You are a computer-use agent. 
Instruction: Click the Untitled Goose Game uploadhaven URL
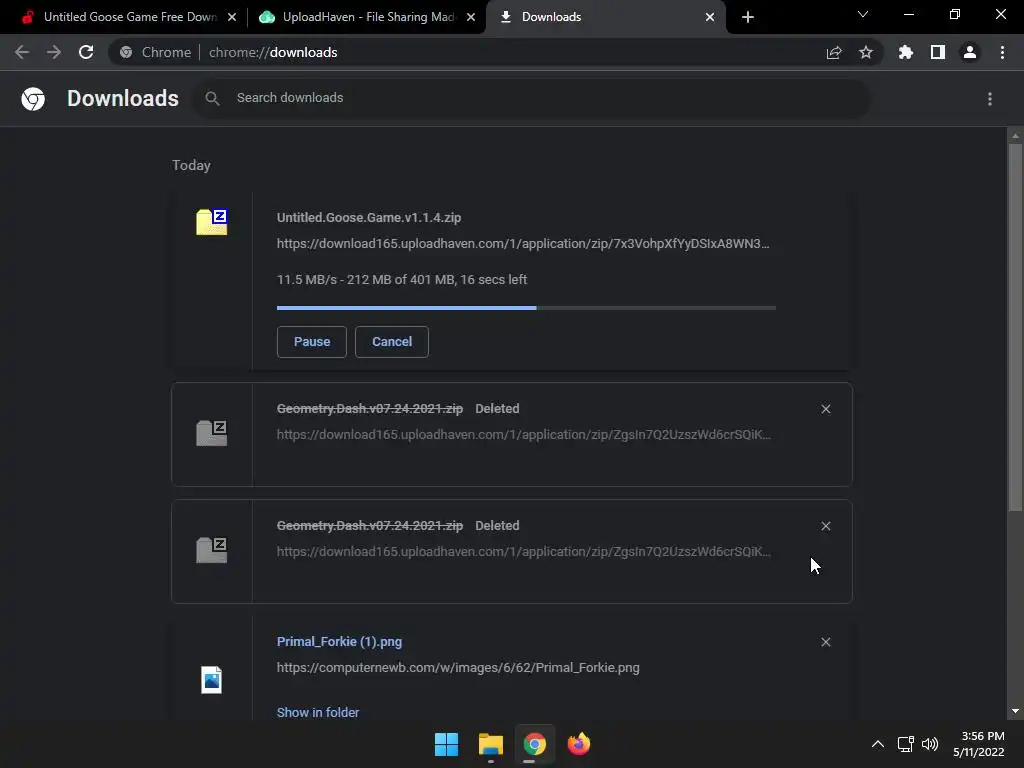pyautogui.click(x=523, y=244)
